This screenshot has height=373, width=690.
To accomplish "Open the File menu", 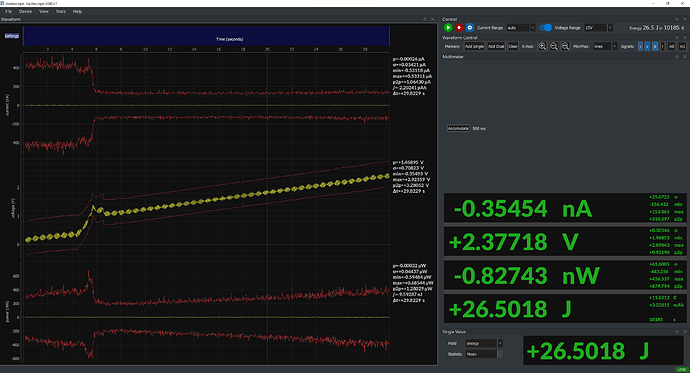I will tap(8, 11).
